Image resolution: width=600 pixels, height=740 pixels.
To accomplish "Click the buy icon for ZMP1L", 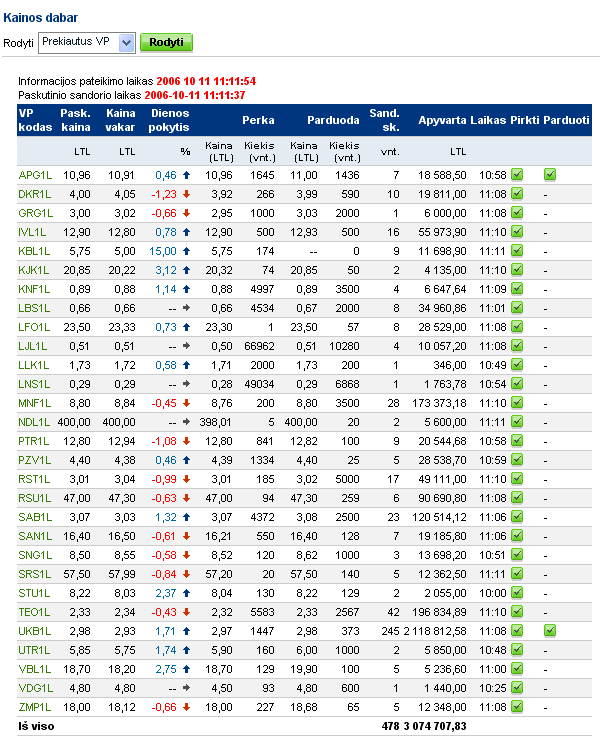I will coord(517,706).
